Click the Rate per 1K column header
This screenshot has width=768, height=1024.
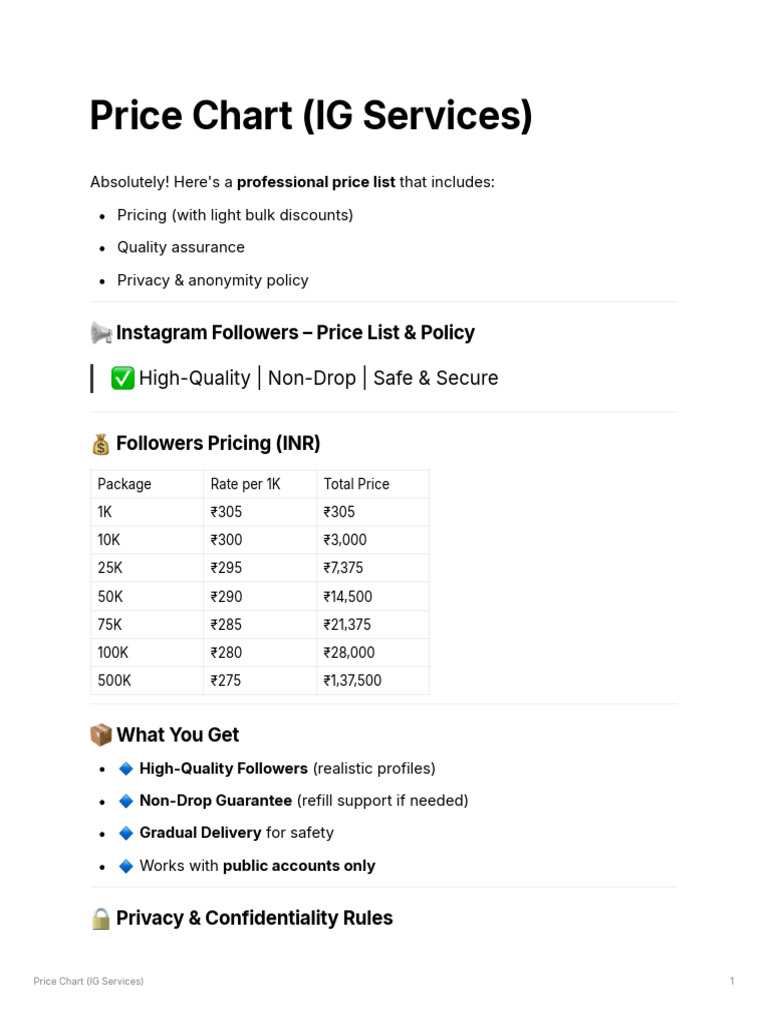click(245, 484)
